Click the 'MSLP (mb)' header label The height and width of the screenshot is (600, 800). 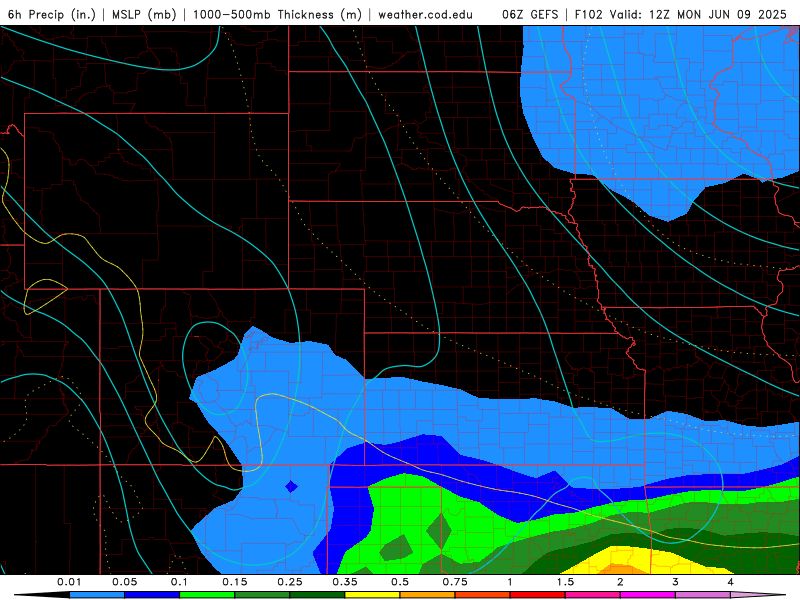(144, 14)
